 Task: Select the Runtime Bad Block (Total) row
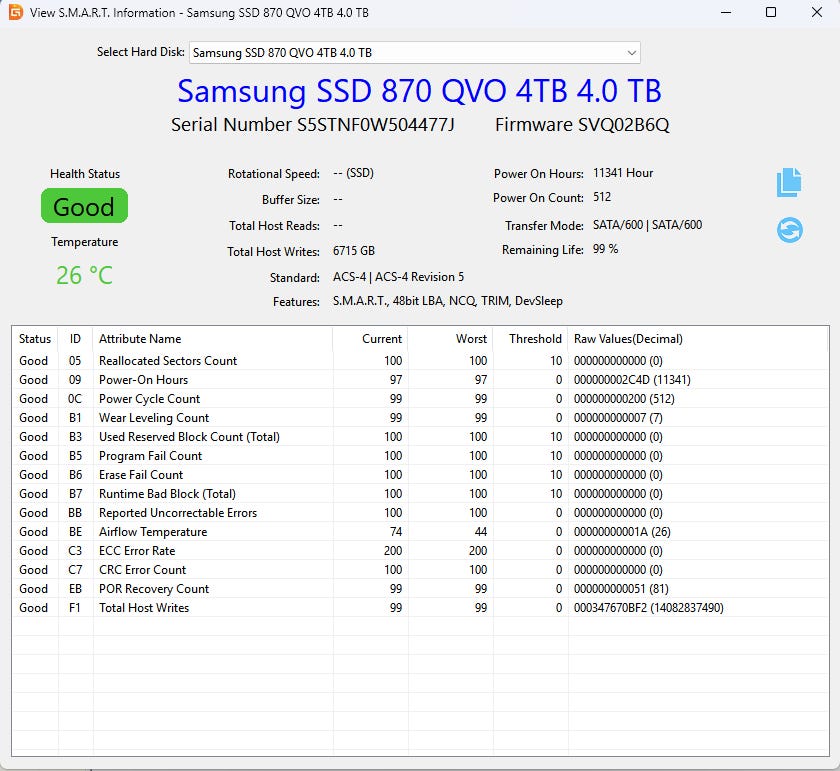click(420, 493)
